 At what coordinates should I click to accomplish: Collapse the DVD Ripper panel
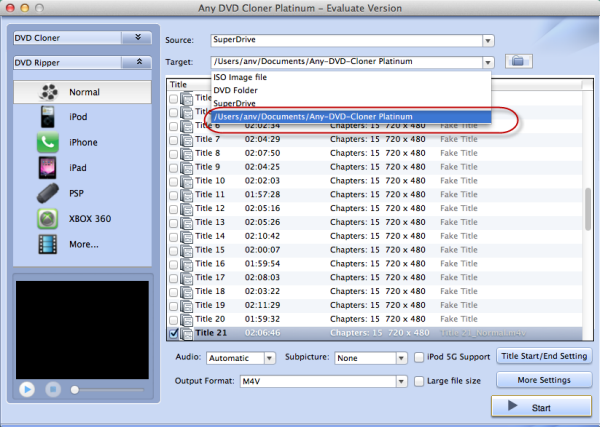click(x=137, y=62)
